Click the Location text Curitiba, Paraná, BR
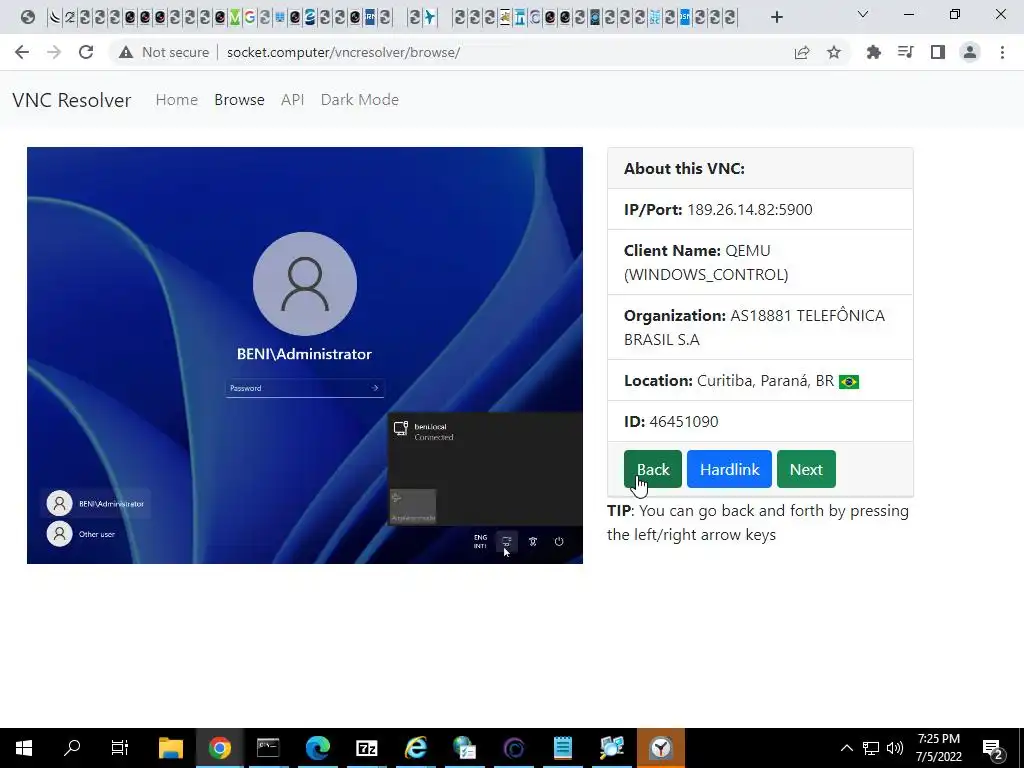1024x768 pixels. coord(765,381)
